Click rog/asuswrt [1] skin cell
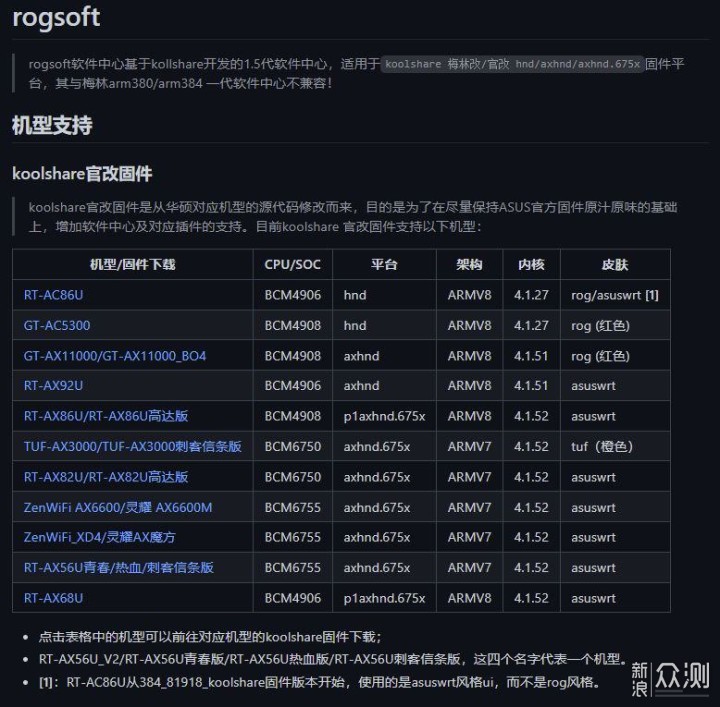720x707 pixels. (615, 295)
